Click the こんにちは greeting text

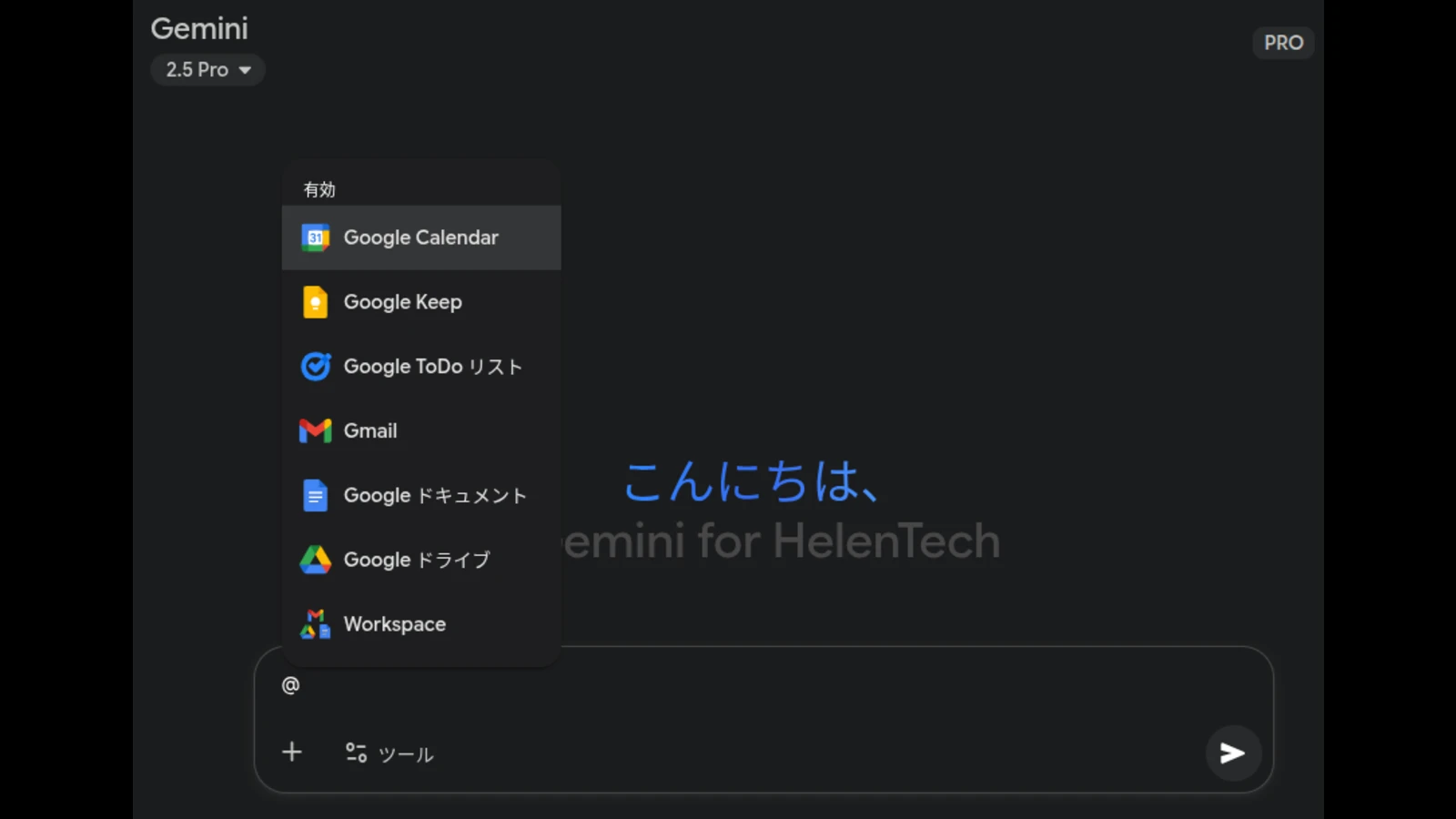pyautogui.click(x=752, y=481)
